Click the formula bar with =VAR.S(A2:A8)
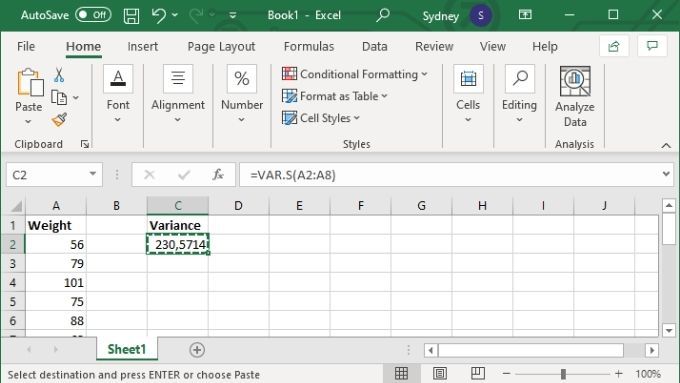The image size is (680, 383). click(449, 175)
